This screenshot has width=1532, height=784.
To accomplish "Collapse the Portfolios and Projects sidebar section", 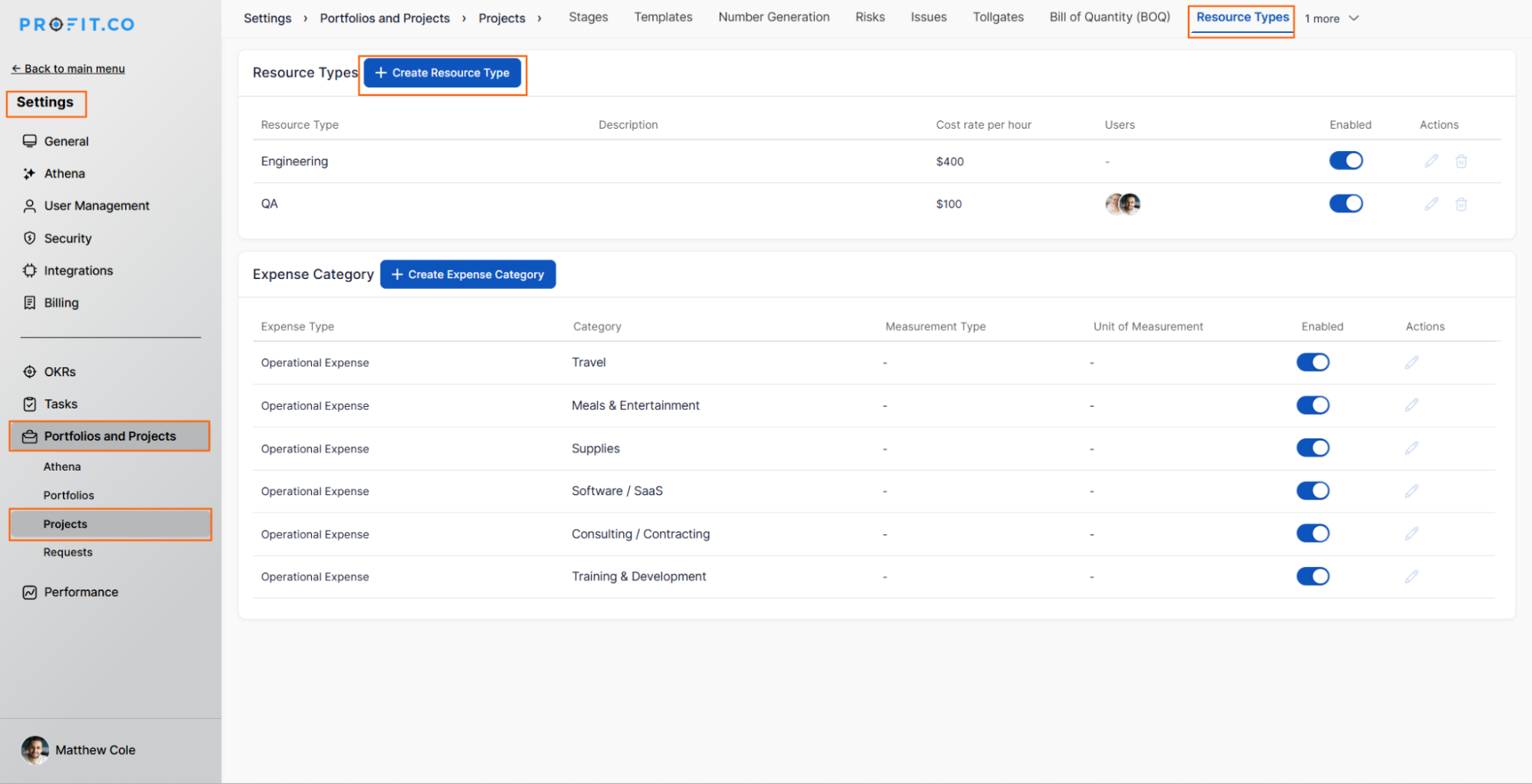I will pyautogui.click(x=110, y=436).
